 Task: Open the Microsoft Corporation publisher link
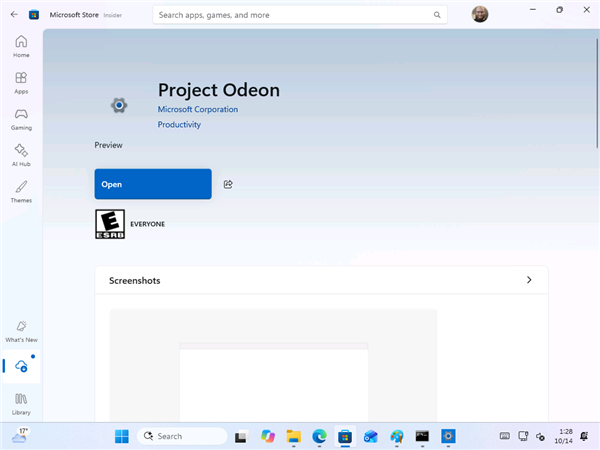point(198,109)
